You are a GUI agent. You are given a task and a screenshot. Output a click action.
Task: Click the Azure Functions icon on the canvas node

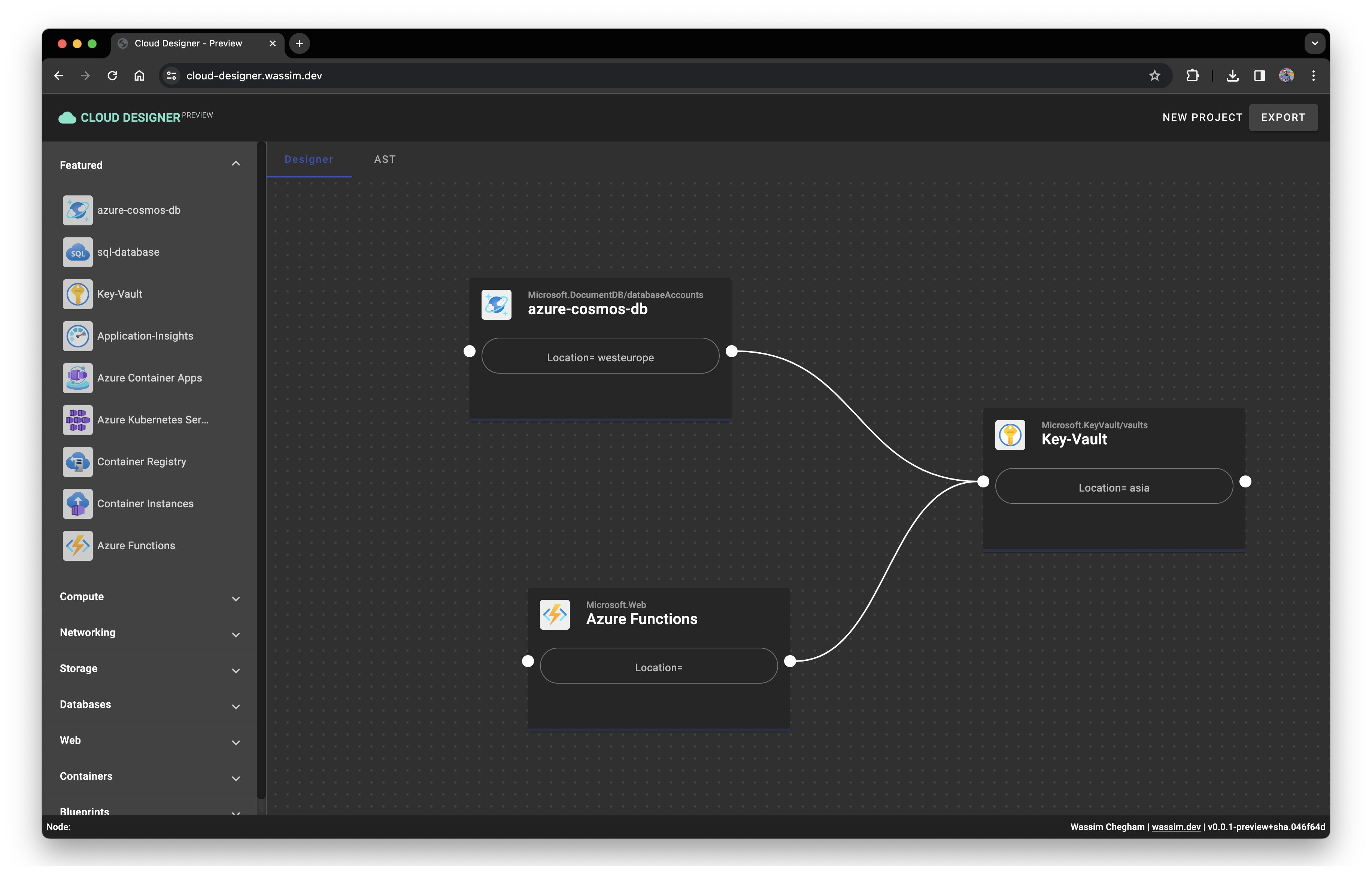tap(555, 614)
